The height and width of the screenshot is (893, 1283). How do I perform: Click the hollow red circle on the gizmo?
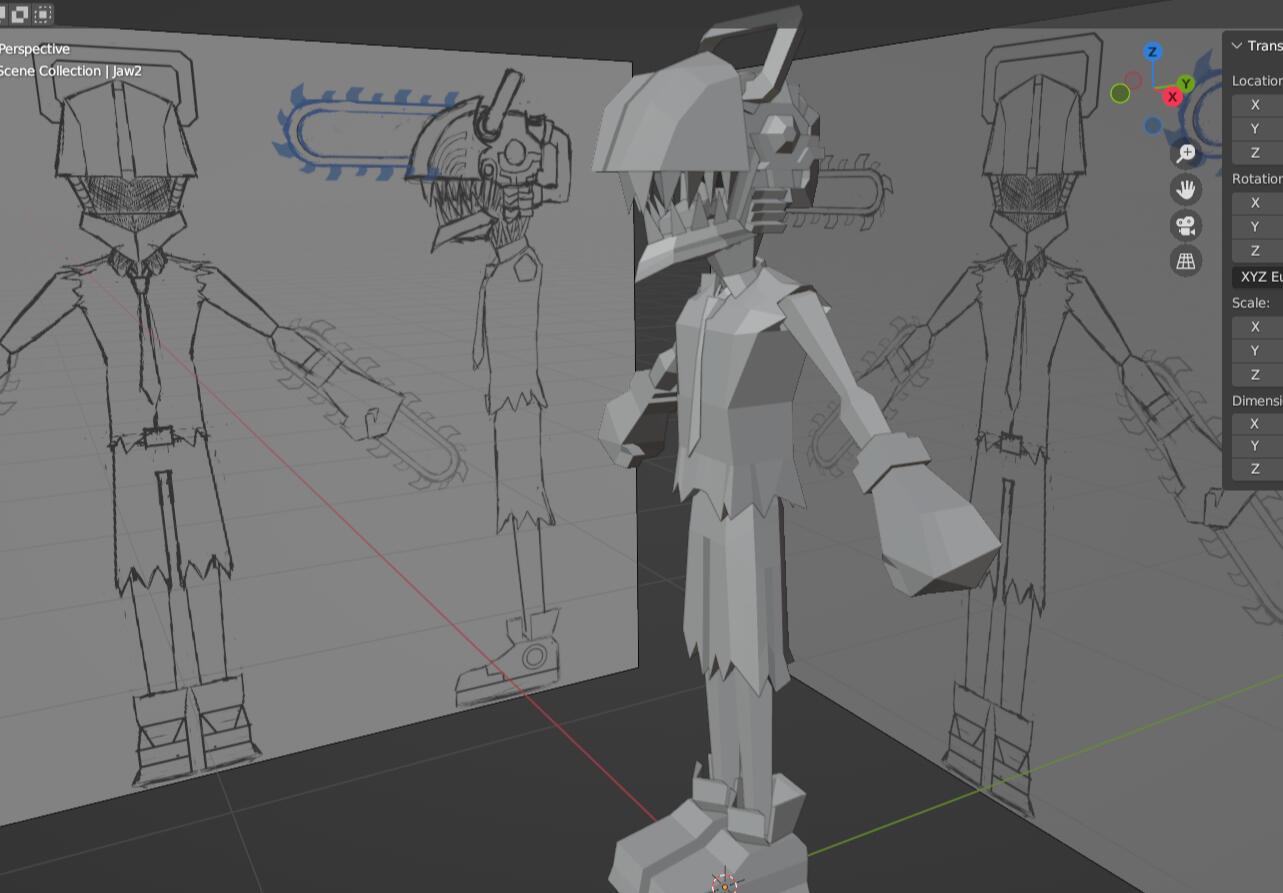coord(1133,79)
